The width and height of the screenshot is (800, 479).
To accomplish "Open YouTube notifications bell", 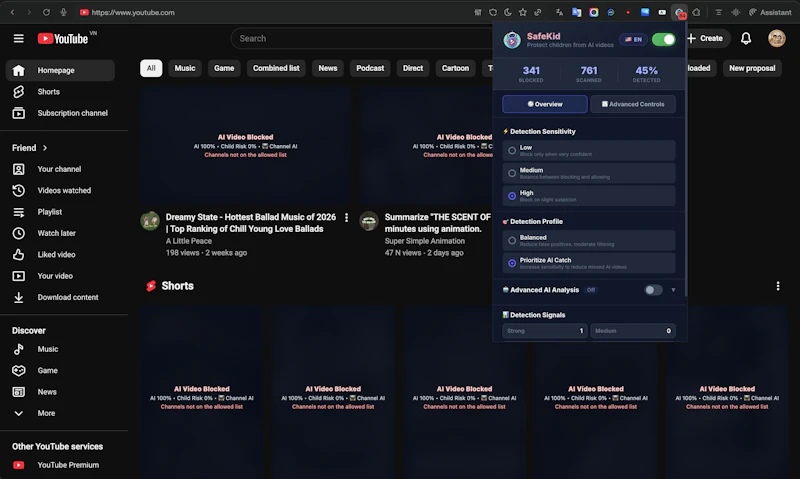I will [746, 38].
